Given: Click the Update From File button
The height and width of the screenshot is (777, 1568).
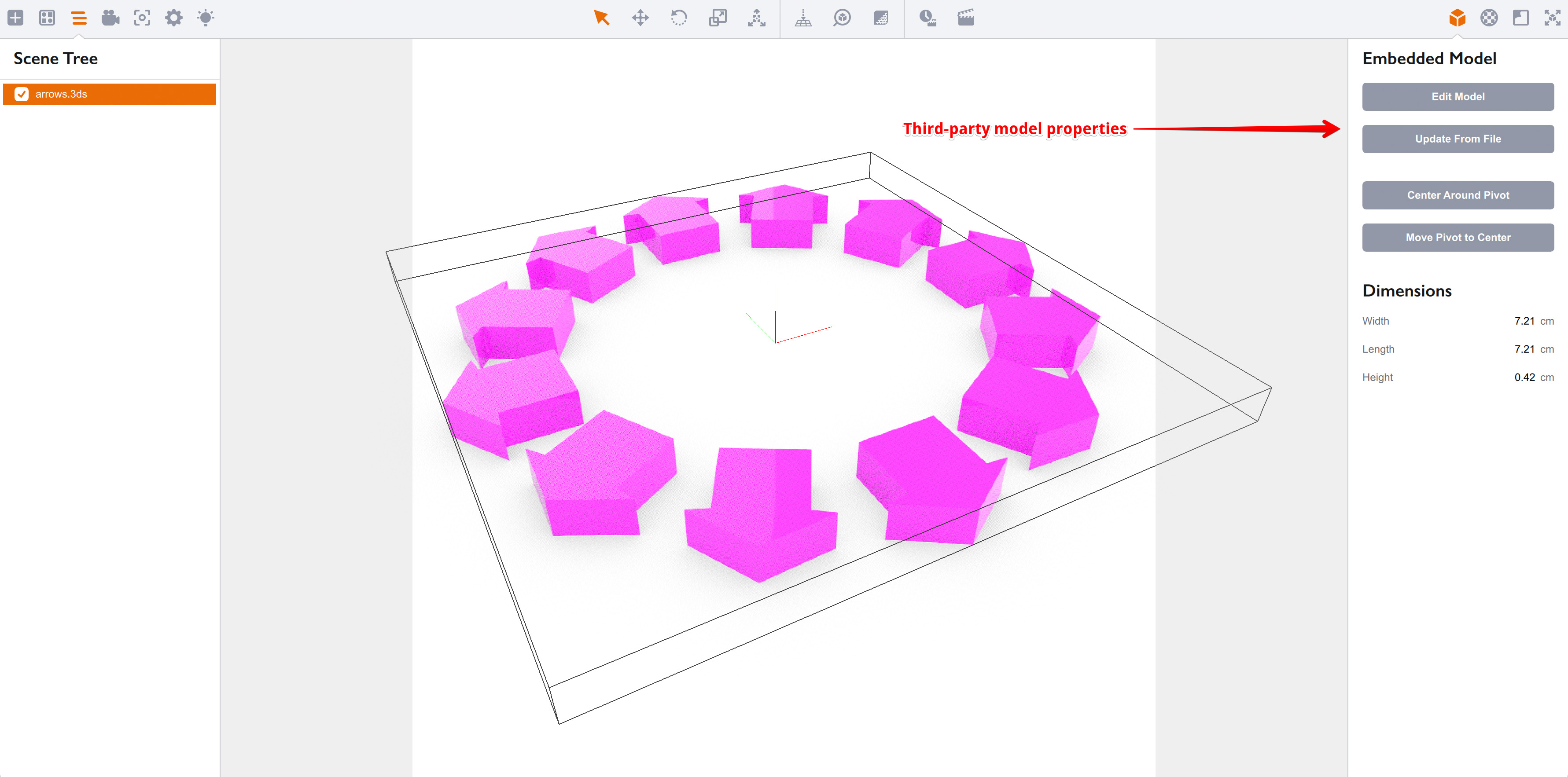Looking at the screenshot, I should [x=1457, y=139].
